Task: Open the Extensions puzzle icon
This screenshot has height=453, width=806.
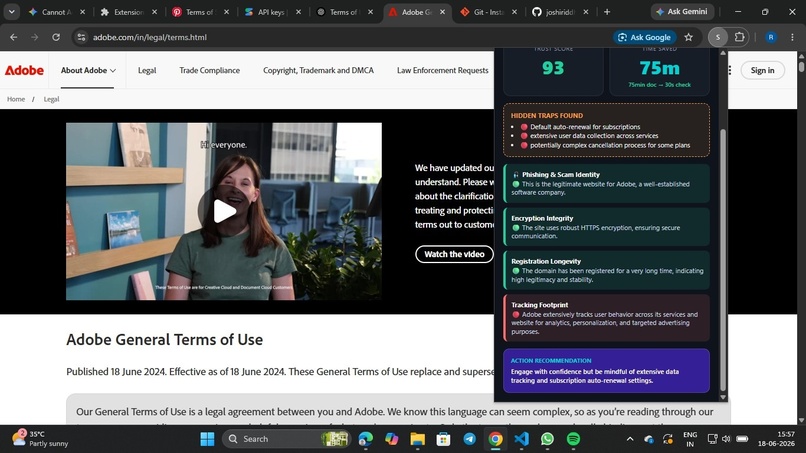Action: pyautogui.click(x=739, y=37)
